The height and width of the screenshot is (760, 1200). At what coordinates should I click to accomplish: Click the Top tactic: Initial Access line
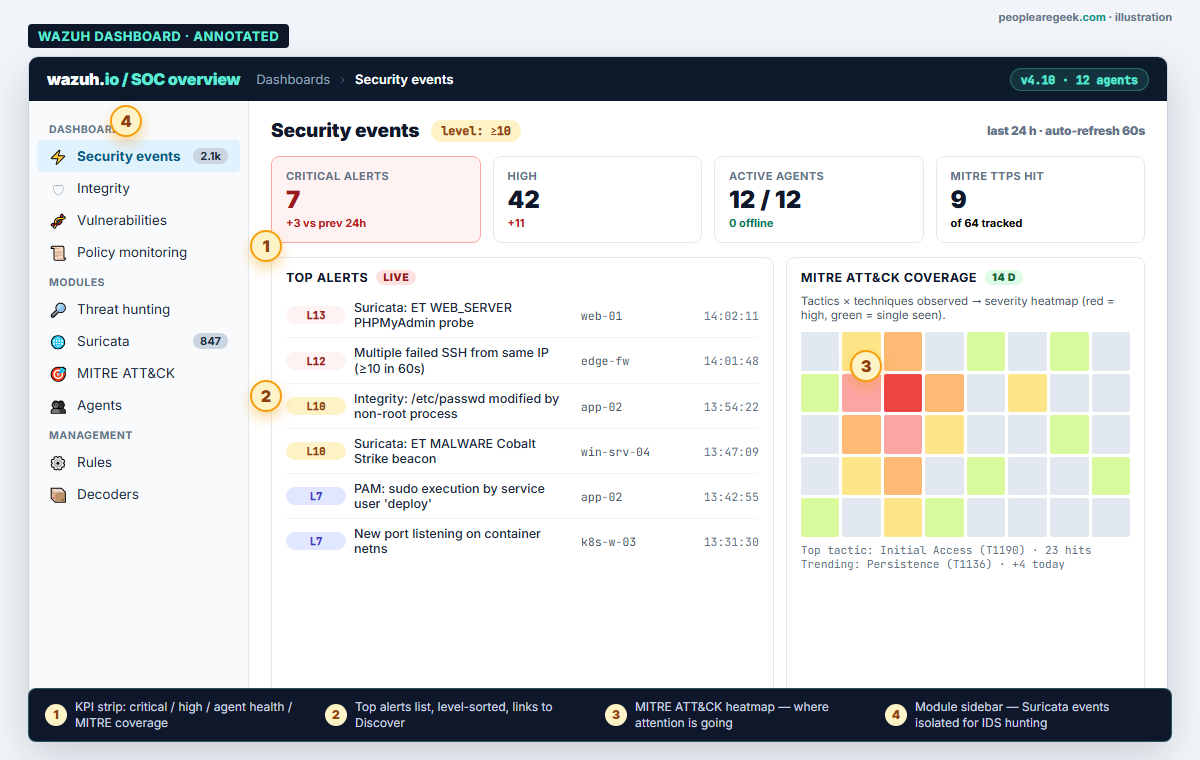(946, 550)
